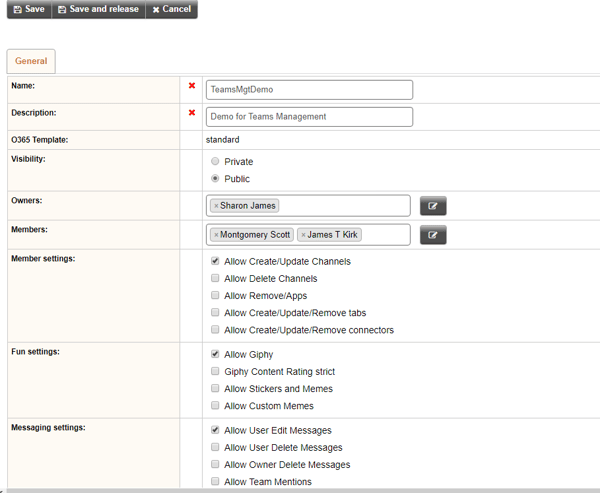Enable Allow Remove/Apps

[215, 295]
